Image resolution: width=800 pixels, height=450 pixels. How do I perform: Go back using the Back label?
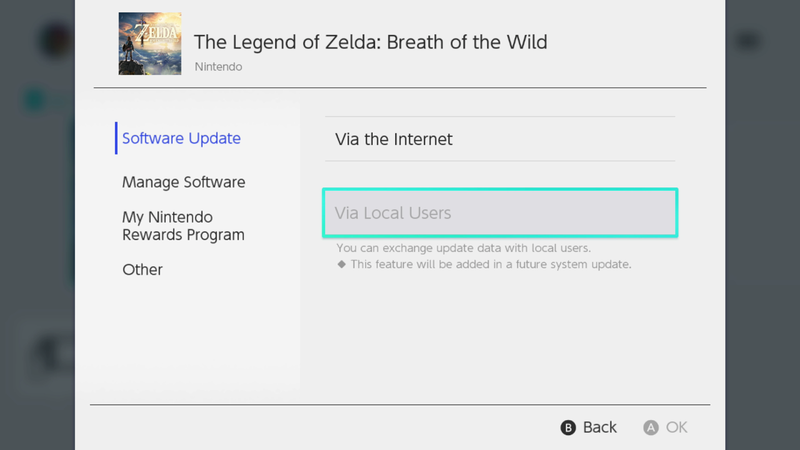(600, 427)
